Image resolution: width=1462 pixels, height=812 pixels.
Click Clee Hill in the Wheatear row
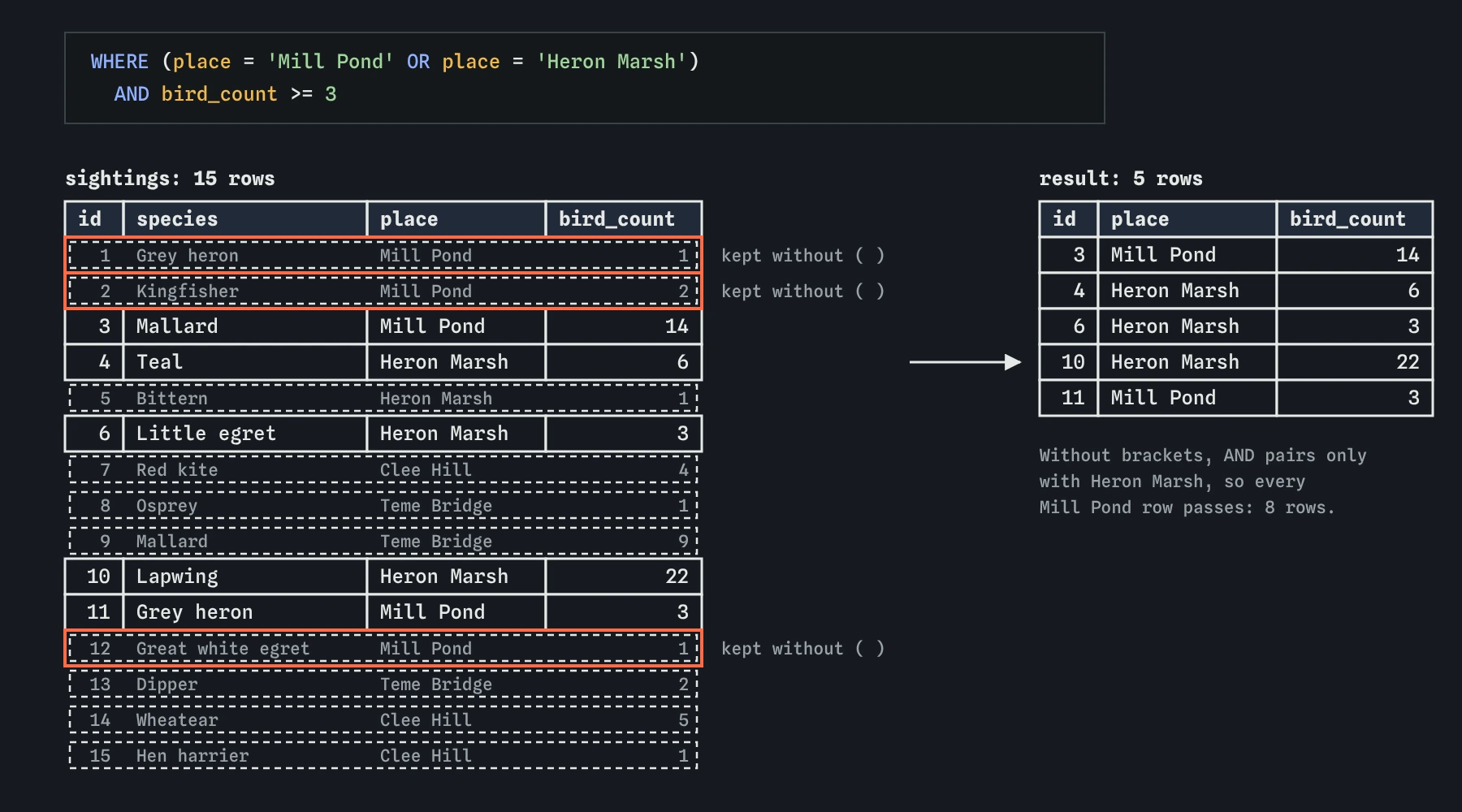426,720
